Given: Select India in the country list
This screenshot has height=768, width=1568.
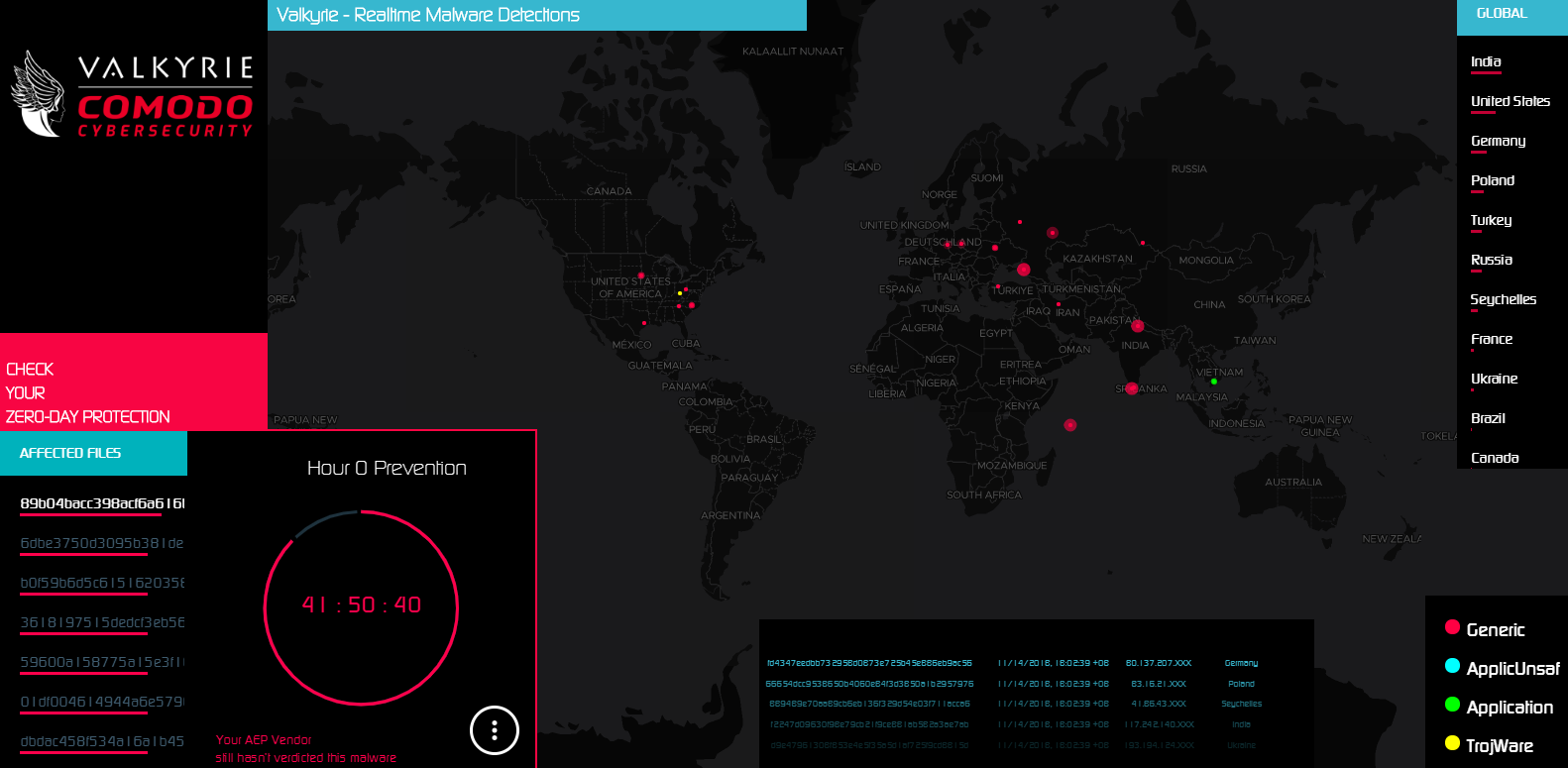Looking at the screenshot, I should click(x=1486, y=61).
